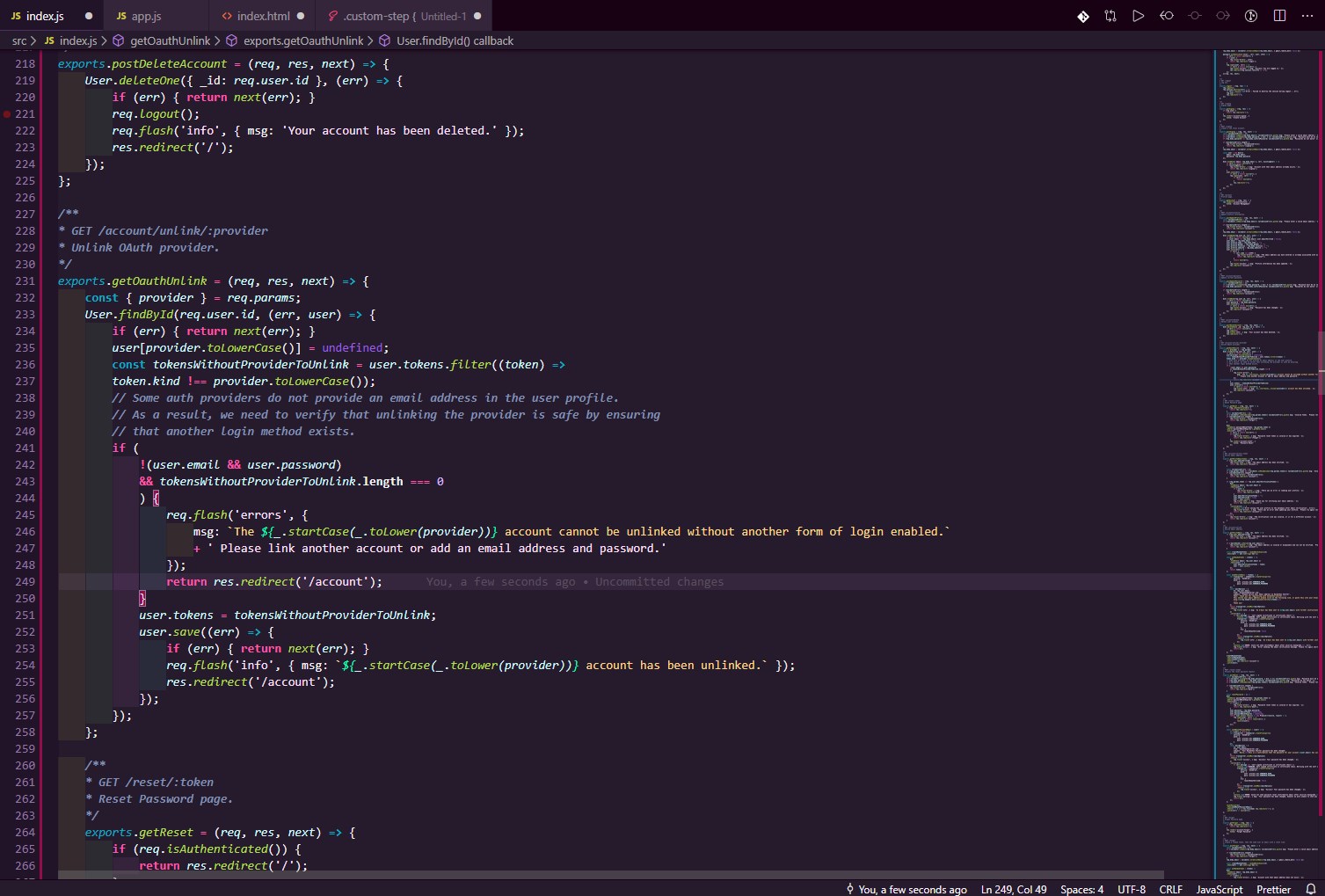Image resolution: width=1325 pixels, height=896 pixels.
Task: Click line number 264 in the gutter
Action: click(x=25, y=833)
